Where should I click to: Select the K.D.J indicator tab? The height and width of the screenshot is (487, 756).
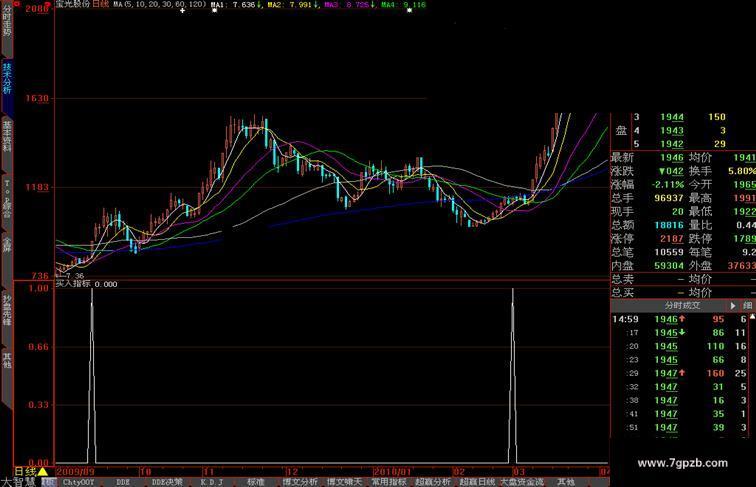coord(212,482)
